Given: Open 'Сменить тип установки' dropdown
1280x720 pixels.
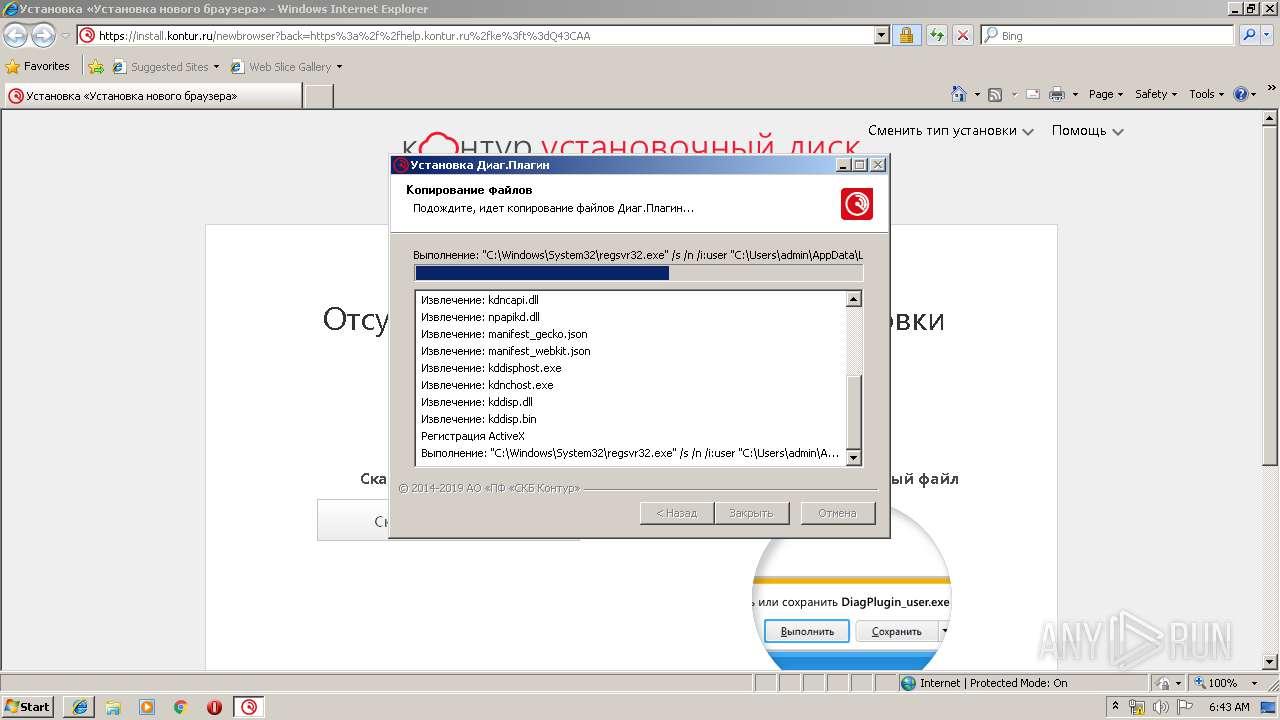Looking at the screenshot, I should coord(951,131).
